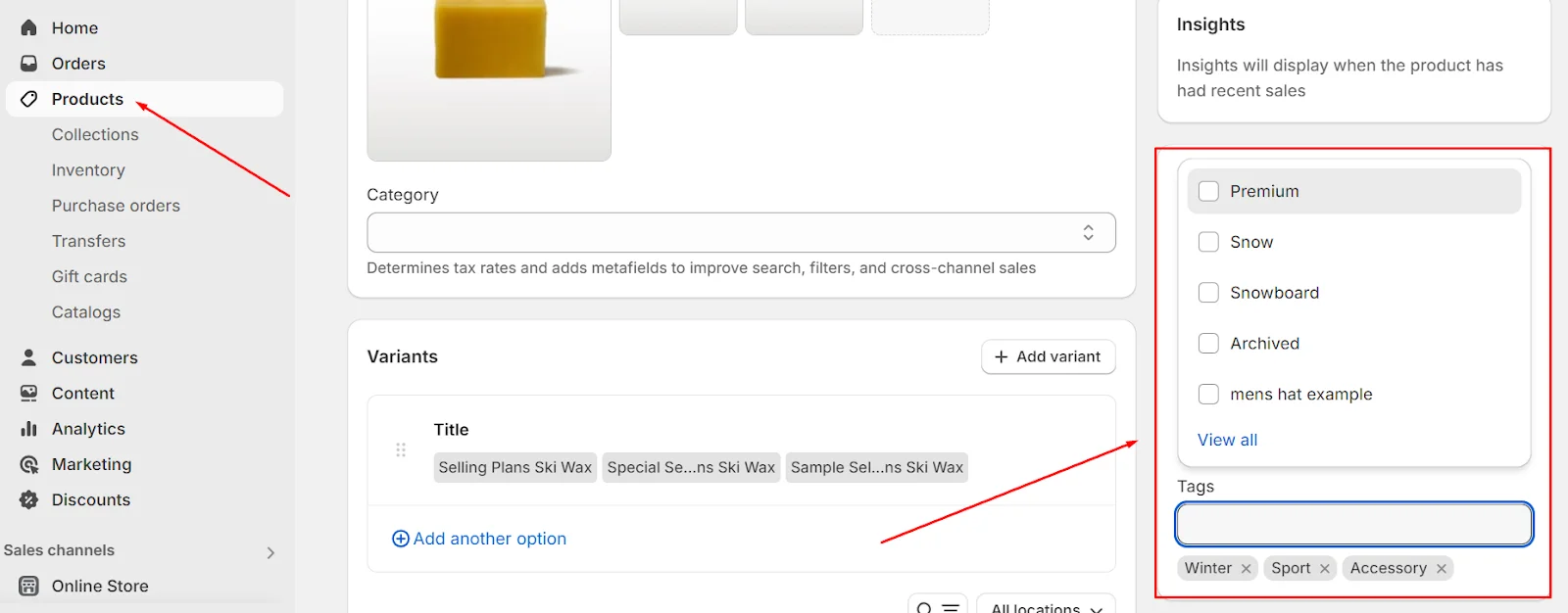Image resolution: width=1568 pixels, height=613 pixels.
Task: Click the View all tags link
Action: pyautogui.click(x=1227, y=440)
